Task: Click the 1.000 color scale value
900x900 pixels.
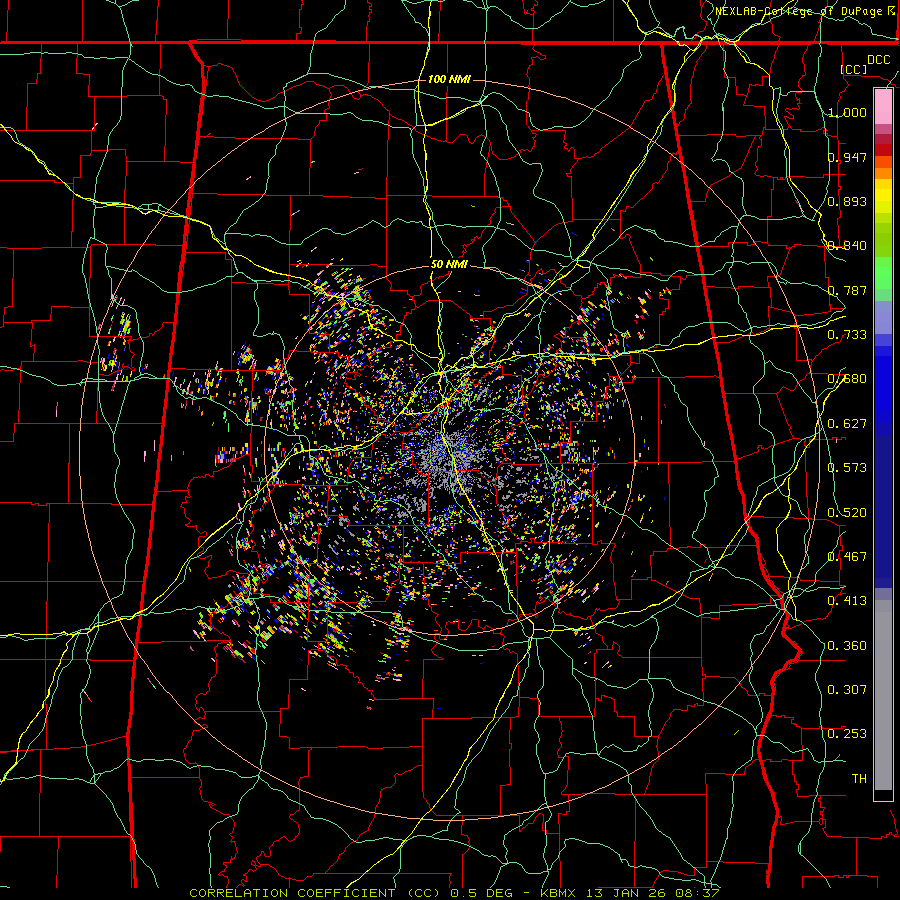Action: pyautogui.click(x=847, y=112)
